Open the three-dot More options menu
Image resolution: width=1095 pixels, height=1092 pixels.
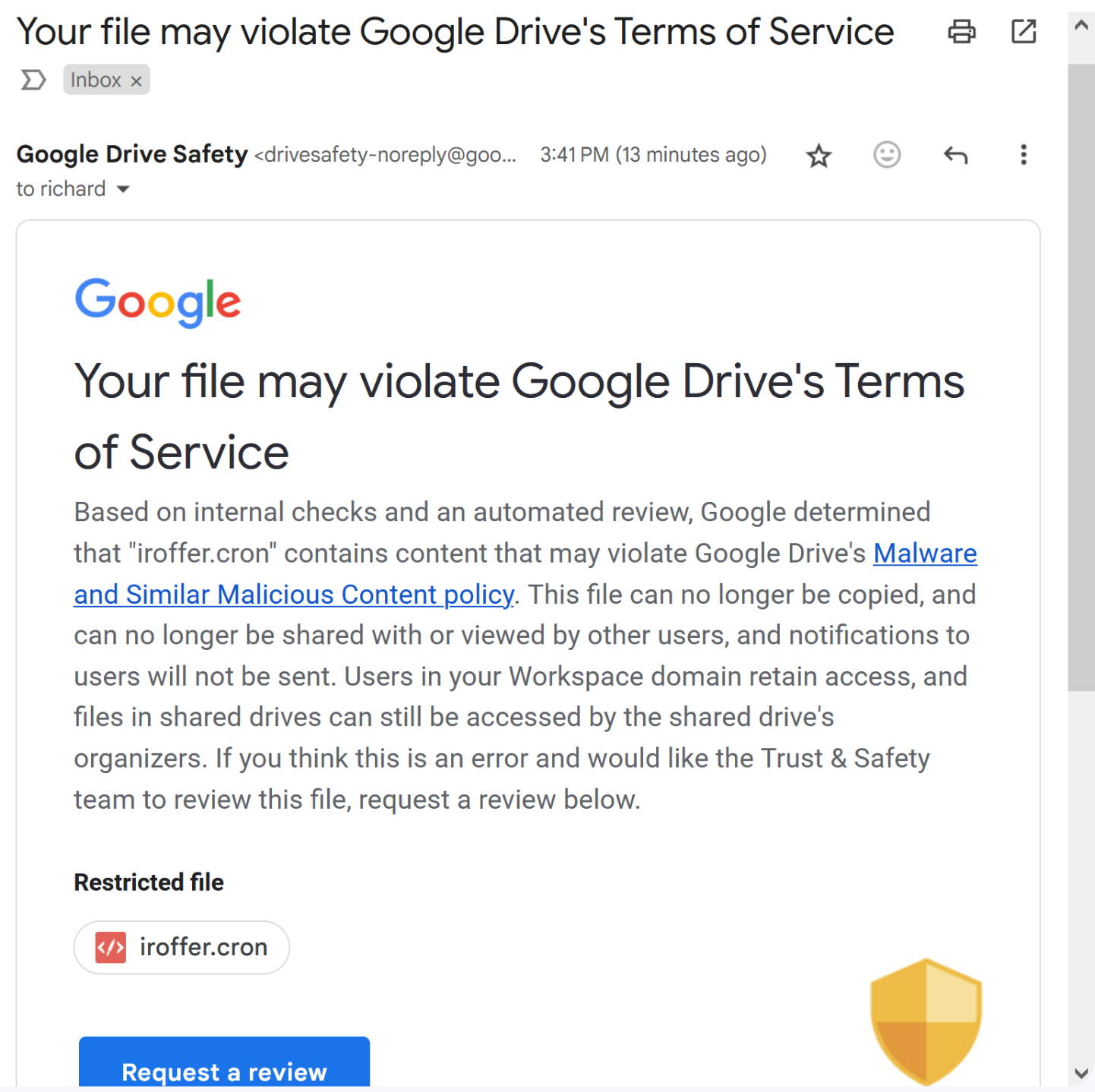1024,155
